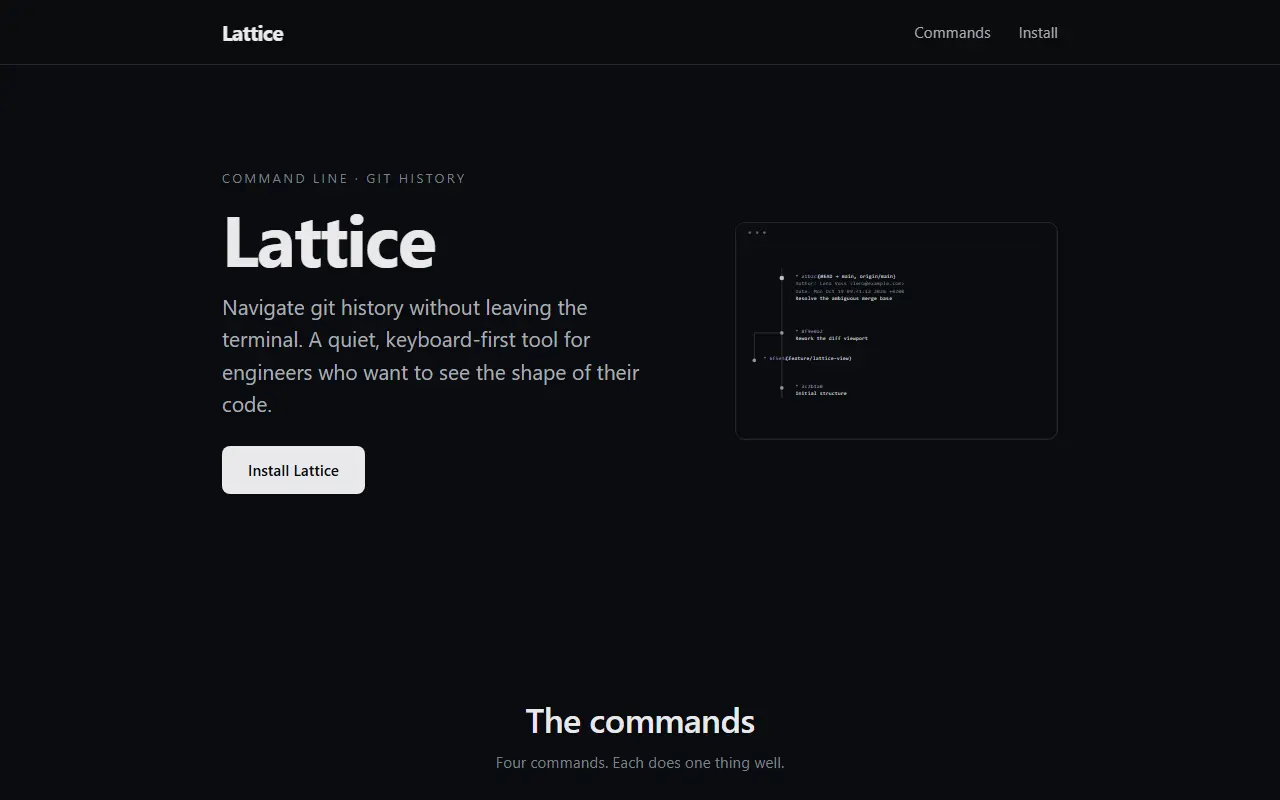This screenshot has width=1280, height=800.
Task: Click the large Lattice hero heading
Action: tap(329, 242)
